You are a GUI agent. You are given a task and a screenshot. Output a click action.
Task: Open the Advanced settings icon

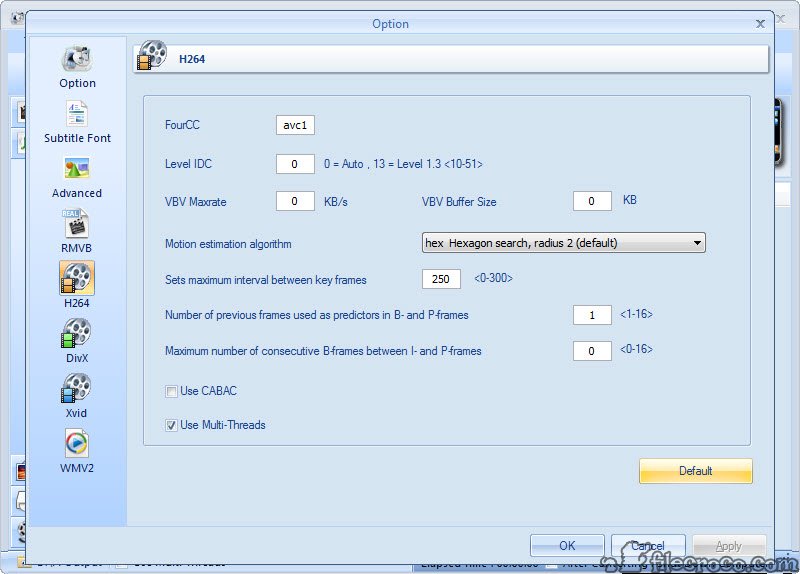(77, 169)
